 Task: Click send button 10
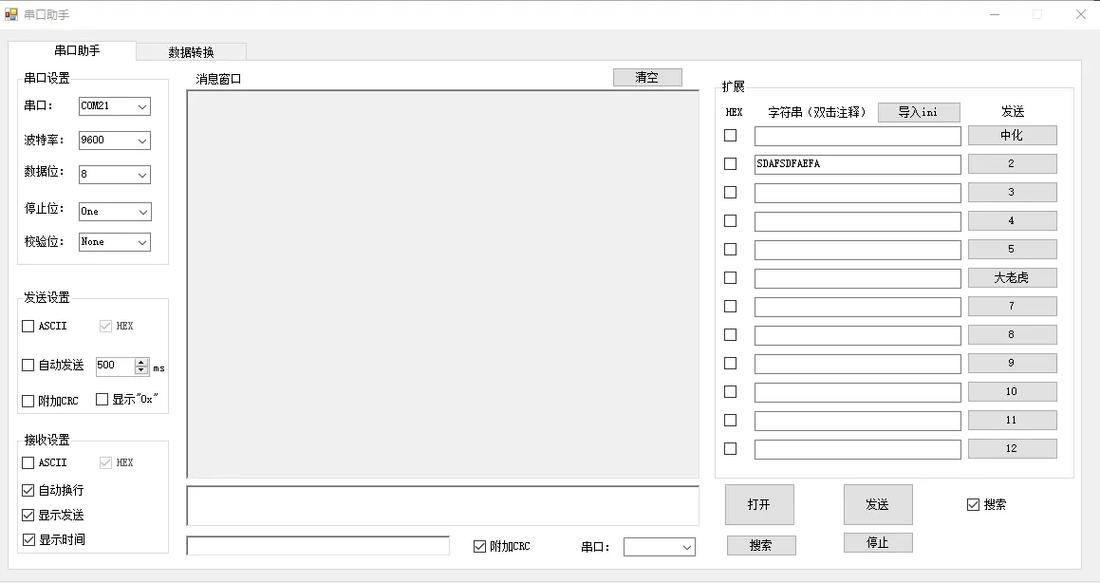tap(1012, 391)
